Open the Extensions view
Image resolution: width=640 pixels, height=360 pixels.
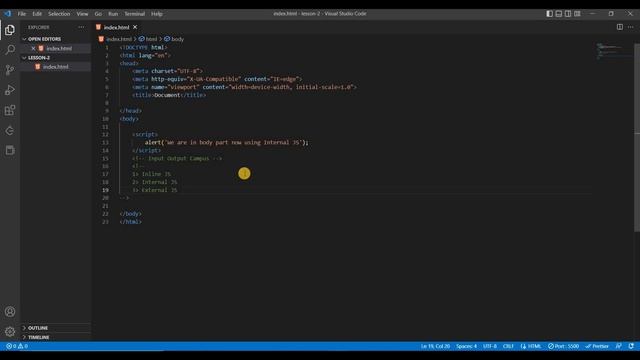coord(10,110)
